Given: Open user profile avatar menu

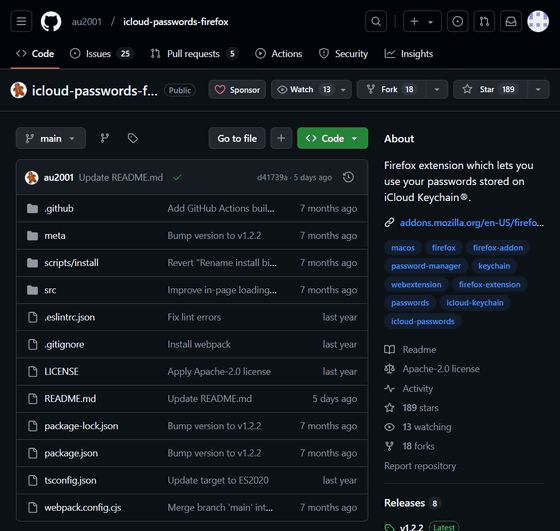Looking at the screenshot, I should click(538, 21).
